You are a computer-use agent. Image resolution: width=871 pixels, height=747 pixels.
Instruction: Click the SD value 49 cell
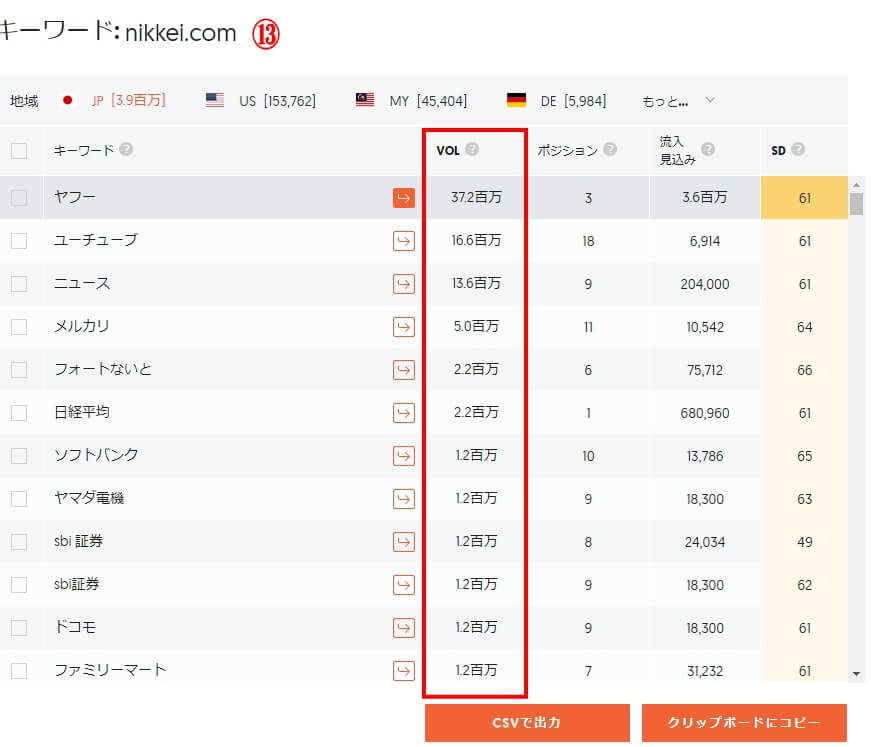click(804, 542)
